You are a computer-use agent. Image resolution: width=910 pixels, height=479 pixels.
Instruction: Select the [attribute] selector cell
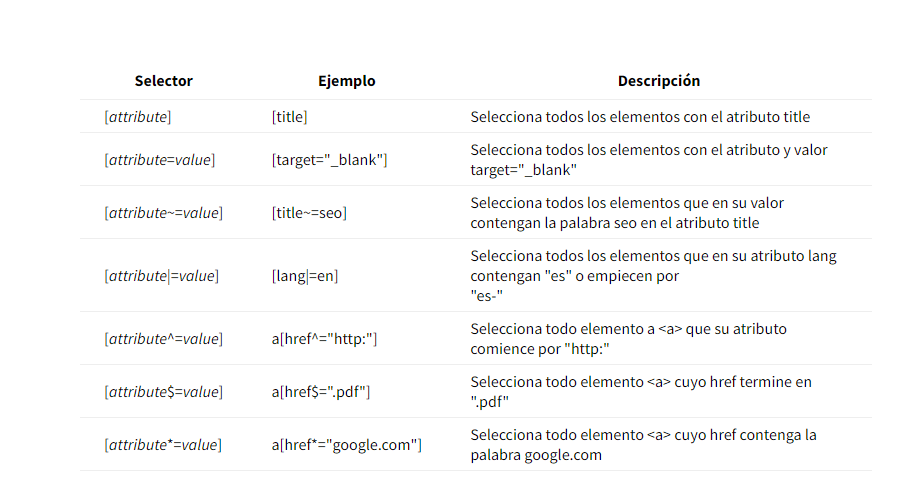pos(138,117)
